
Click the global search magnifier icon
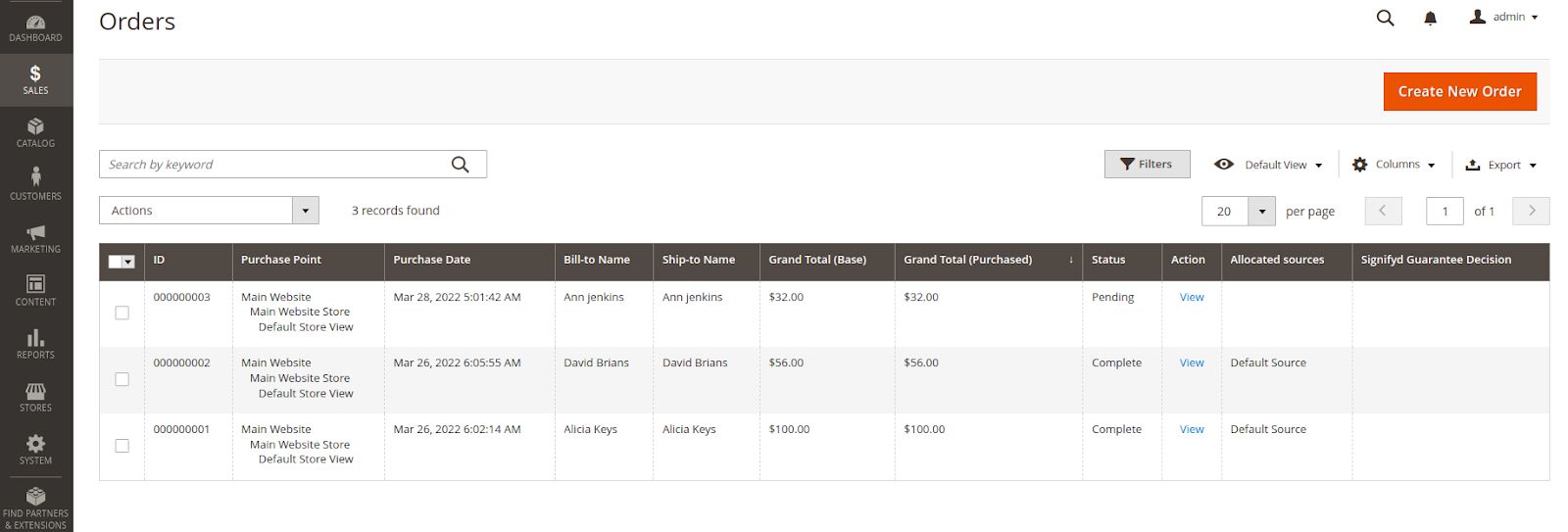coord(1385,18)
